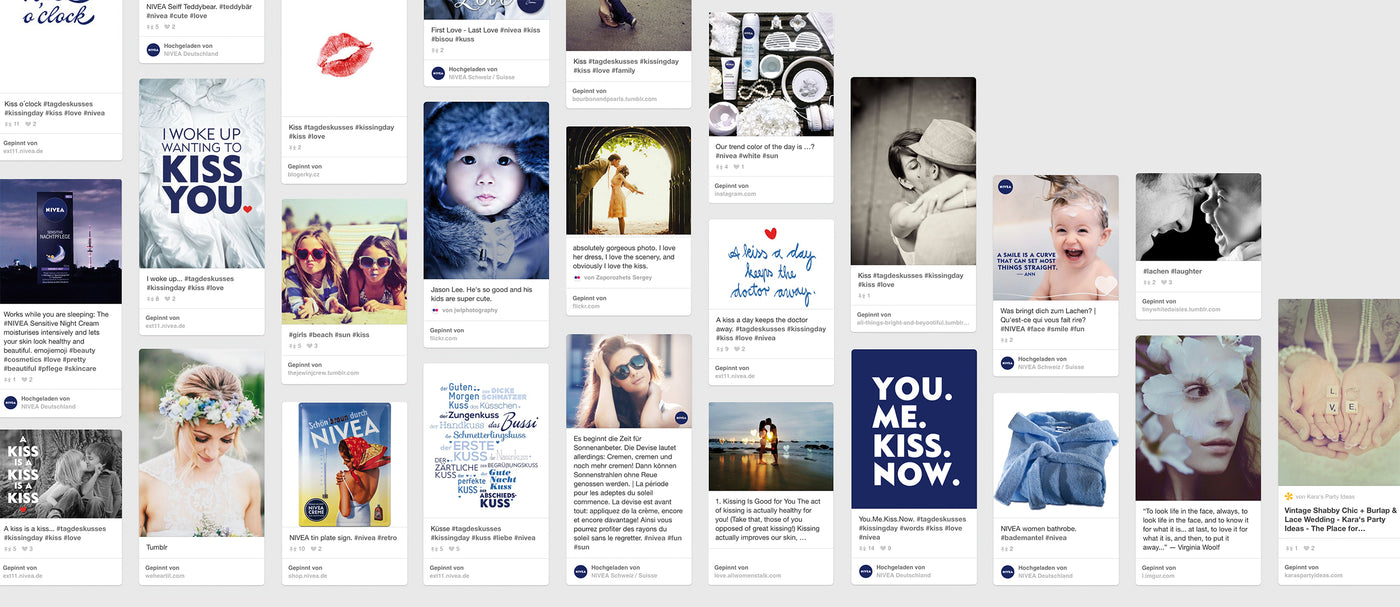
Task: Open the 'A KISS IS A KISS' pin image
Action: pos(61,474)
